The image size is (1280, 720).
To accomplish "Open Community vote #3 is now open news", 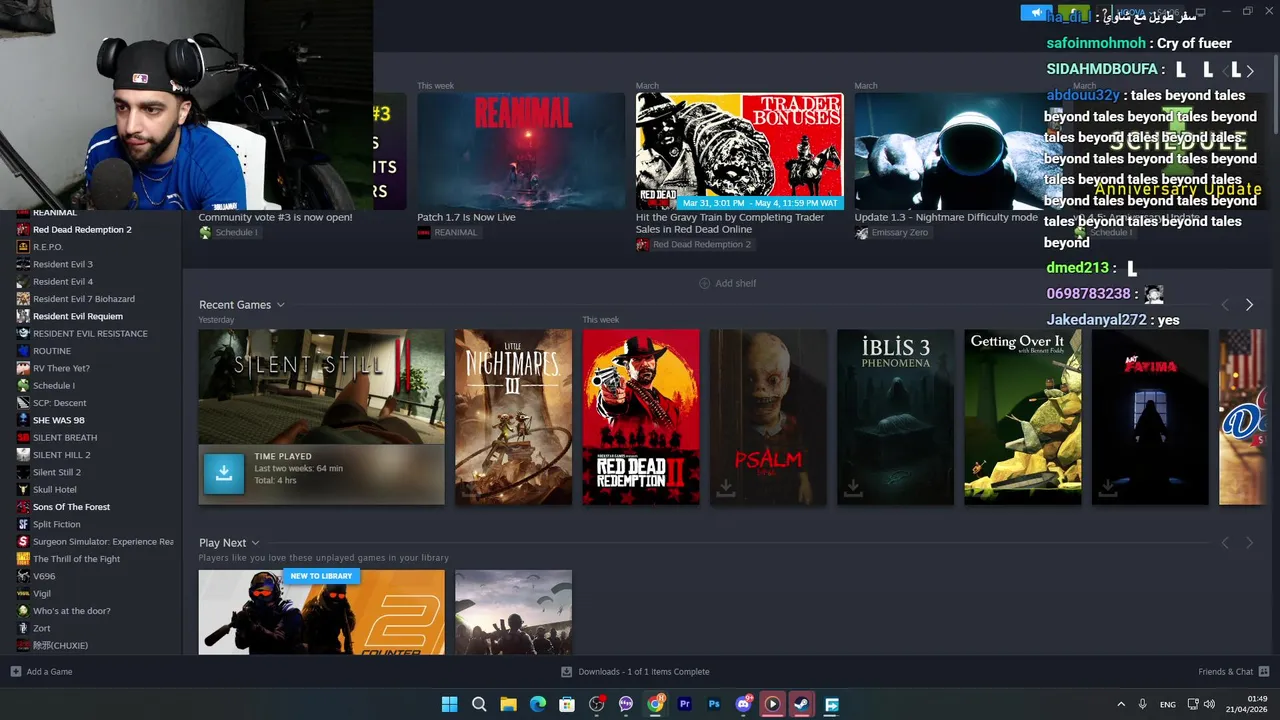I will 275,217.
